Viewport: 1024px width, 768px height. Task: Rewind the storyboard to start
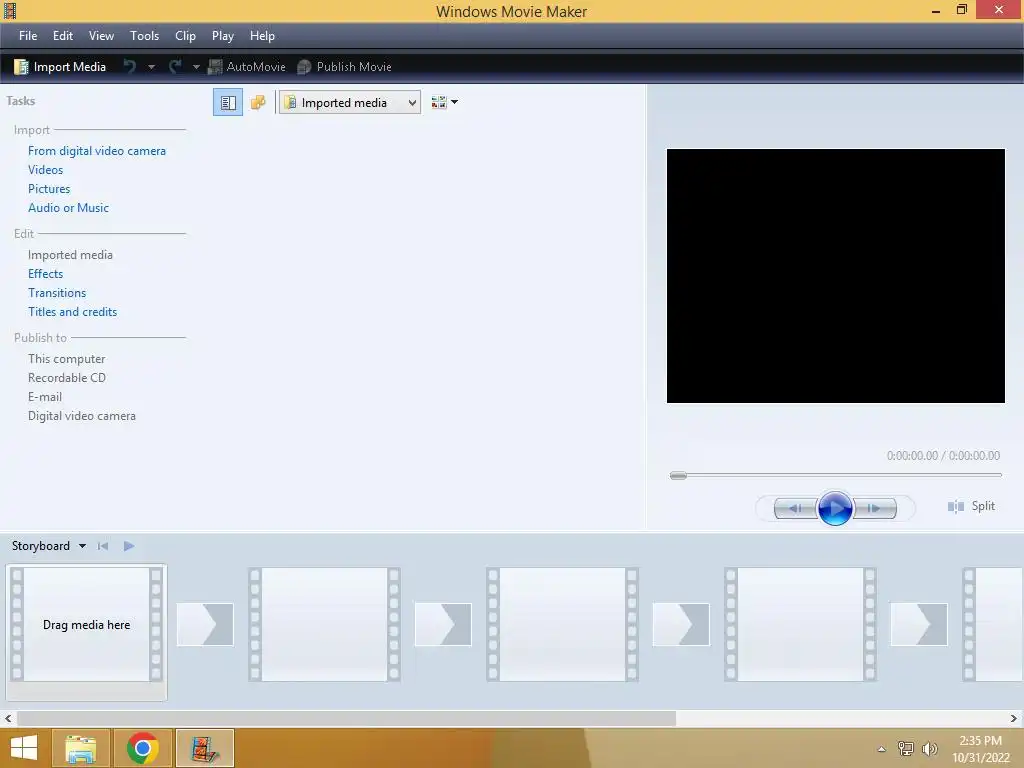coord(103,546)
